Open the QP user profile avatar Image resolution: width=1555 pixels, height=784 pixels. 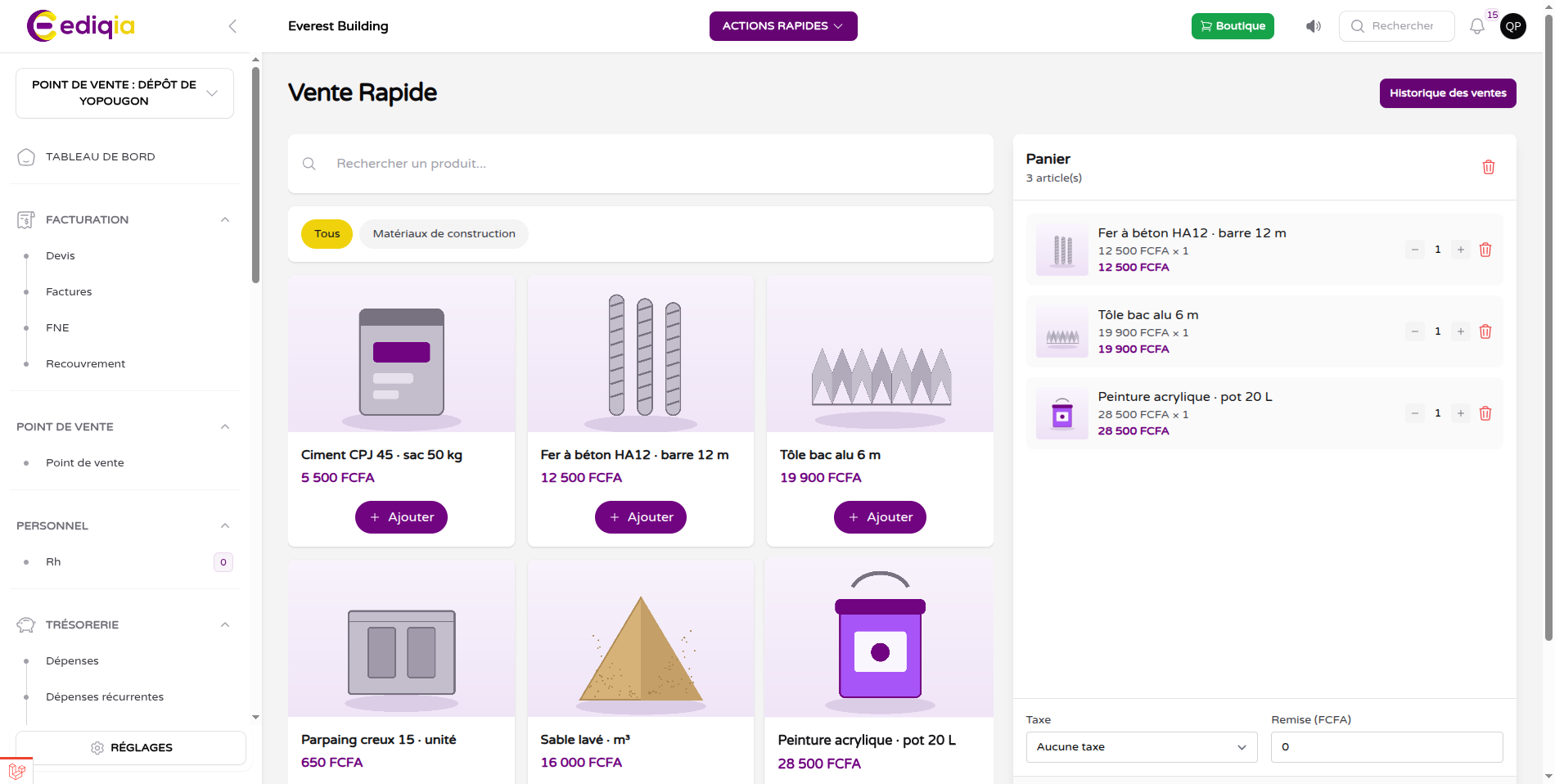tap(1513, 26)
